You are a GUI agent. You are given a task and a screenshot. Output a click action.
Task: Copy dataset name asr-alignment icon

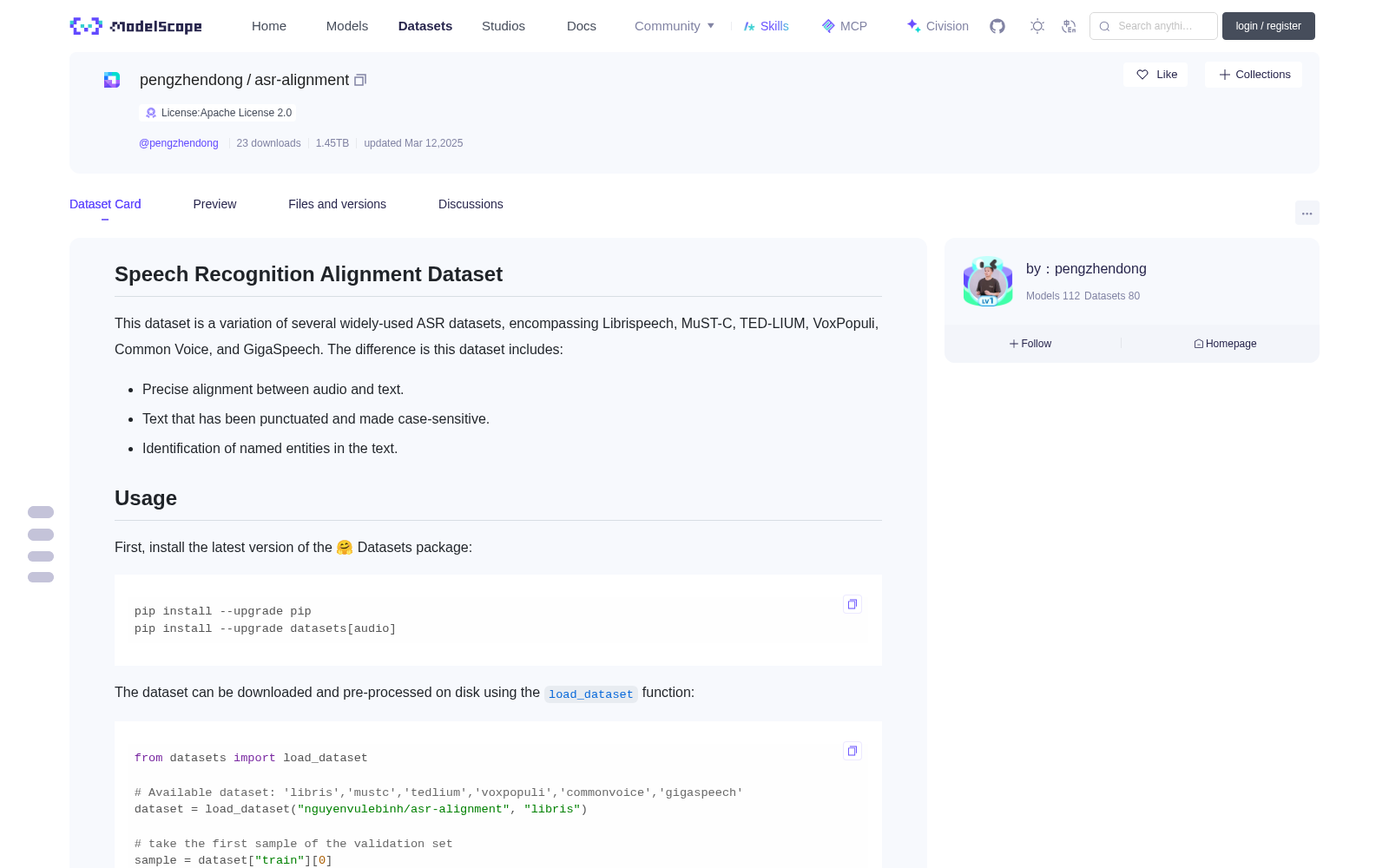click(360, 80)
